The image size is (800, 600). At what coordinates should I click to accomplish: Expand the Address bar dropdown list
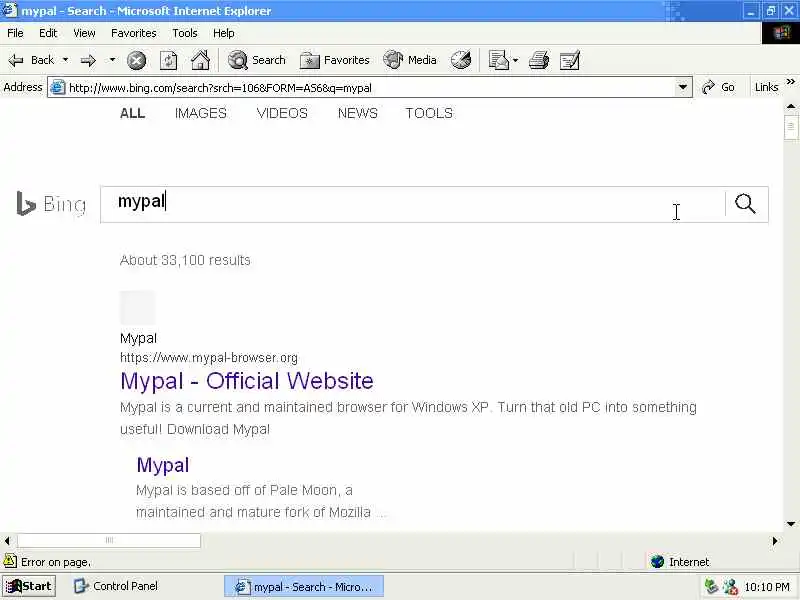point(683,87)
